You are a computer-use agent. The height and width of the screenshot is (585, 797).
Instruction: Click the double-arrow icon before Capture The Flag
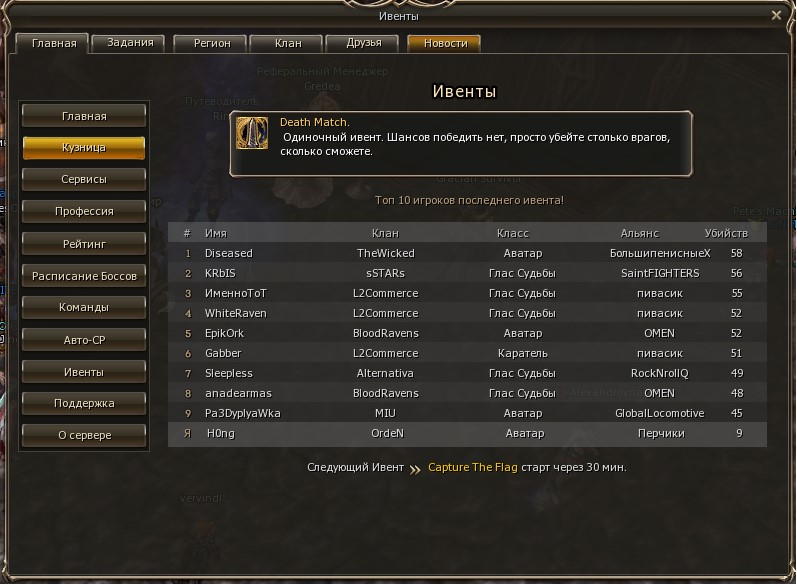point(415,469)
